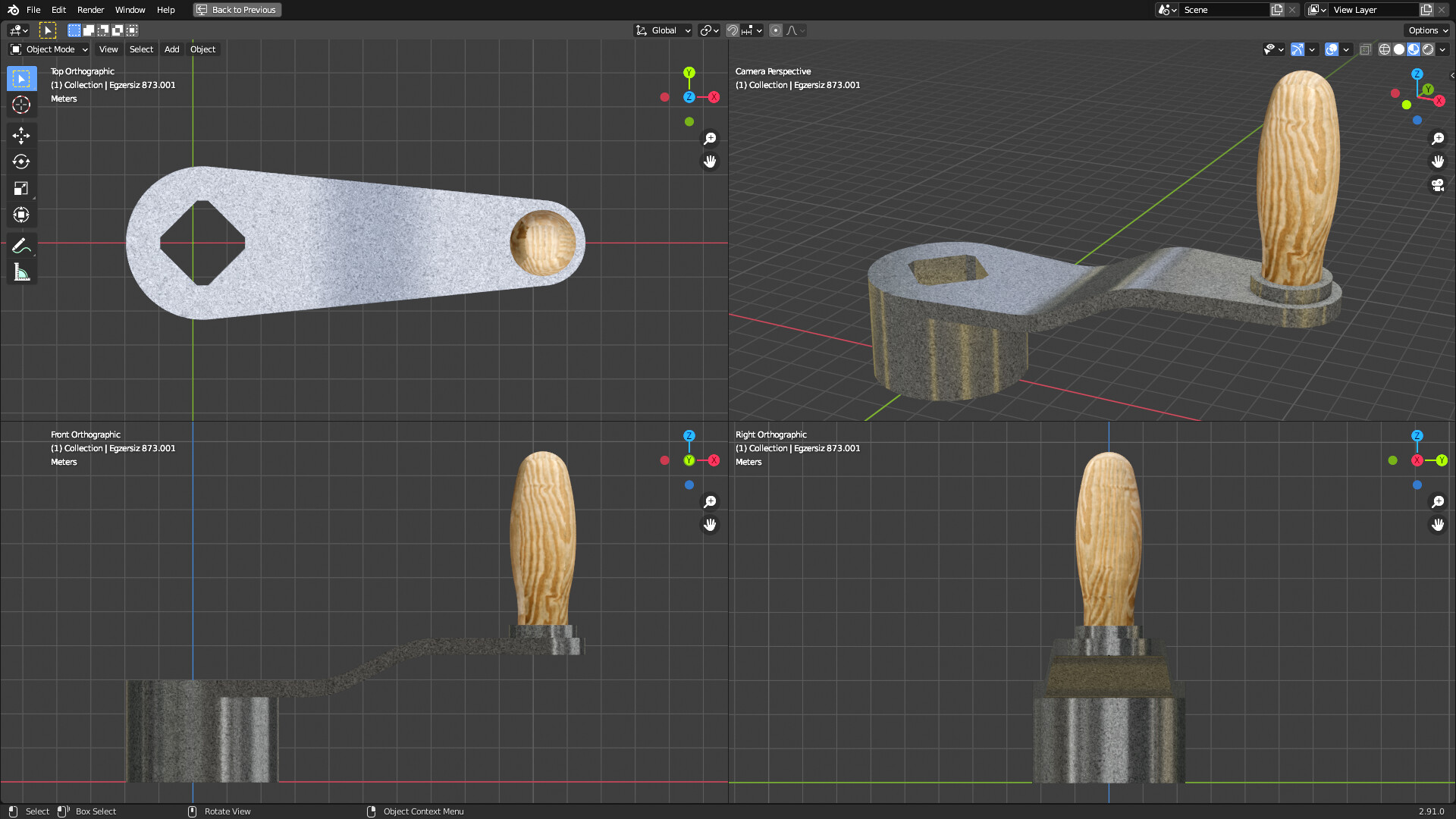Select the Move tool in the toolbar
The image size is (1456, 819).
pos(20,135)
